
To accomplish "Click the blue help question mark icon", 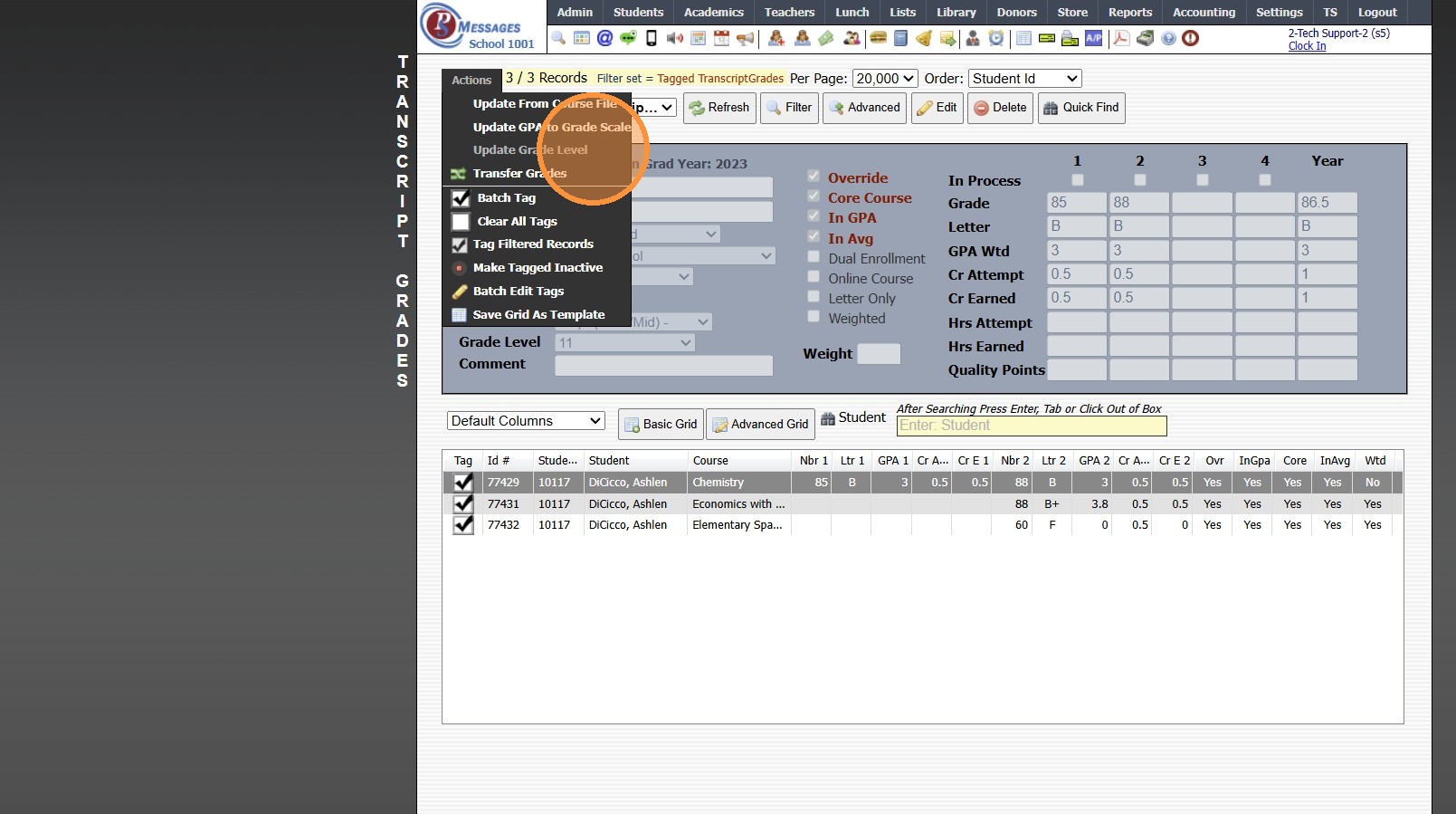I will 1168,38.
